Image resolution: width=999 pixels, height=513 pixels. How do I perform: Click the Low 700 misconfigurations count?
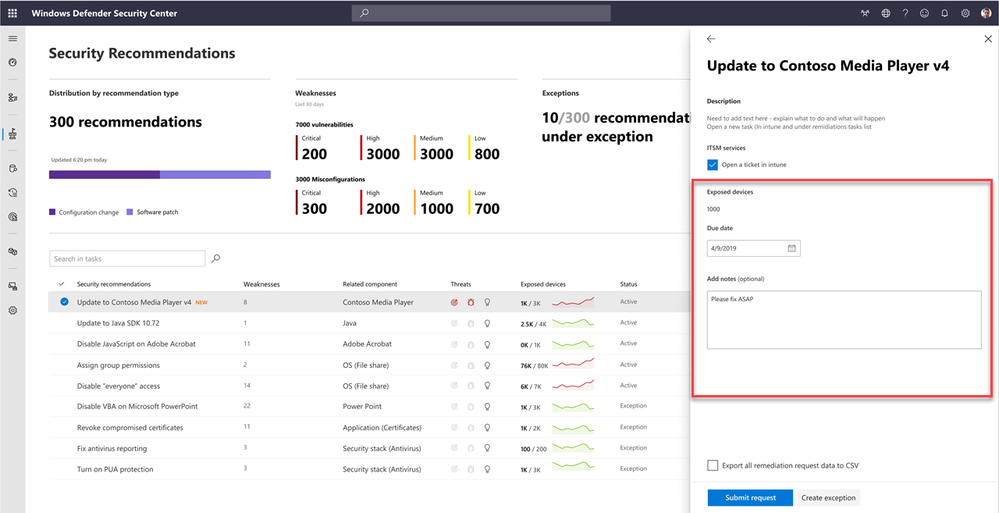[487, 208]
